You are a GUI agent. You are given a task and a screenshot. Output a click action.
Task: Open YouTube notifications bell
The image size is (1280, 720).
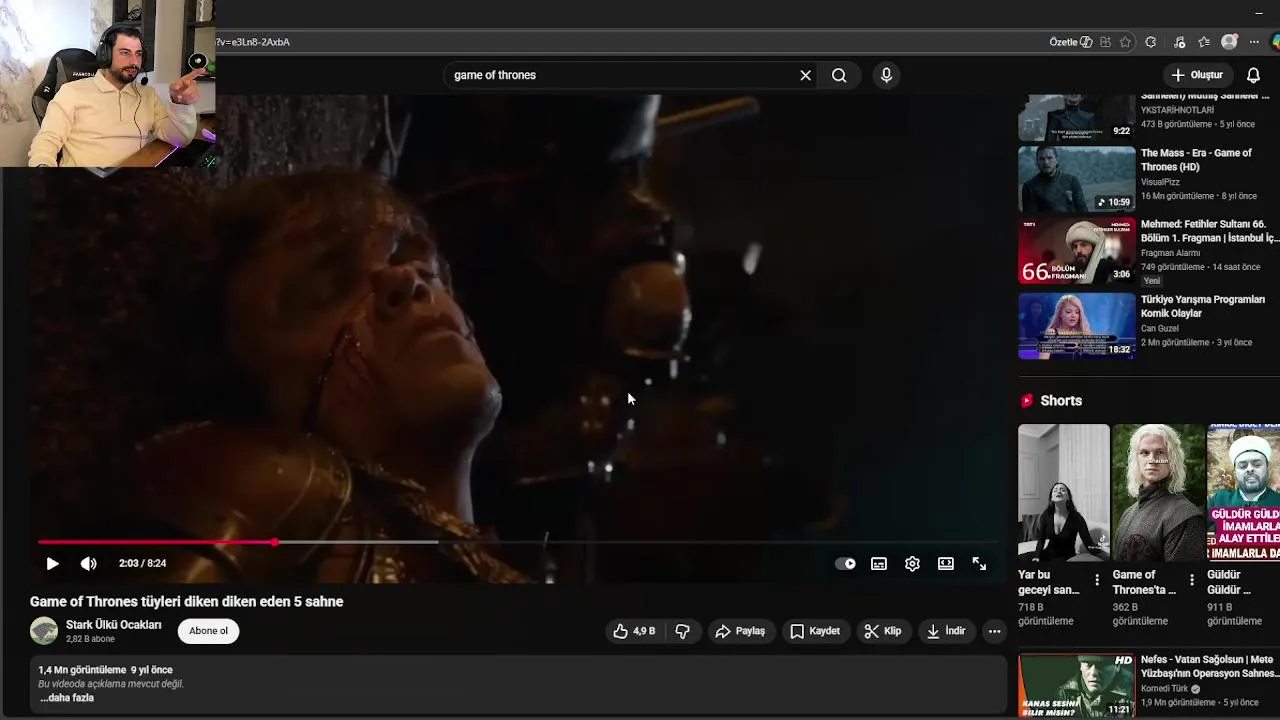click(x=1253, y=75)
